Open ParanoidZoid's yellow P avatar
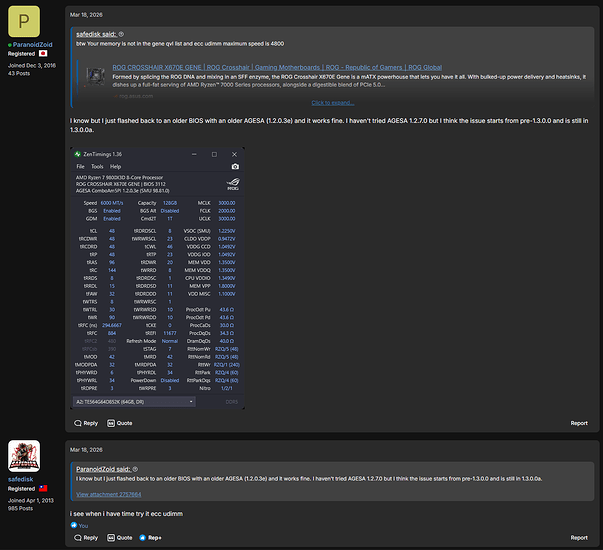This screenshot has height=550, width=603. 24,21
